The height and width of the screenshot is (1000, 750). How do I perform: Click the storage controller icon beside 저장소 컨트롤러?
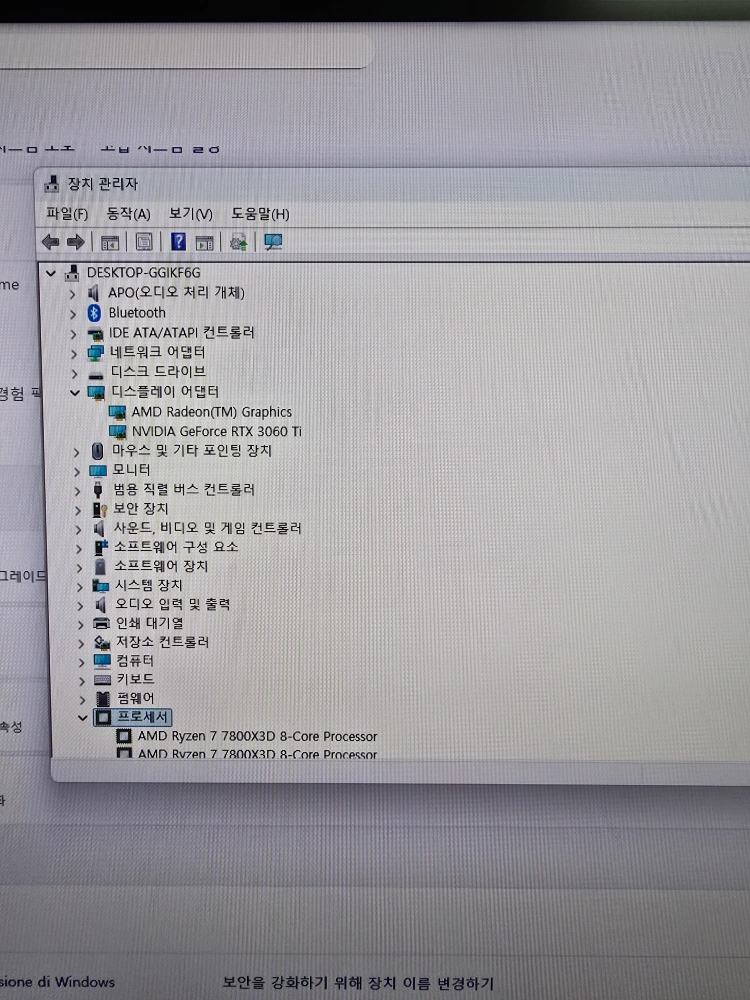coord(102,642)
